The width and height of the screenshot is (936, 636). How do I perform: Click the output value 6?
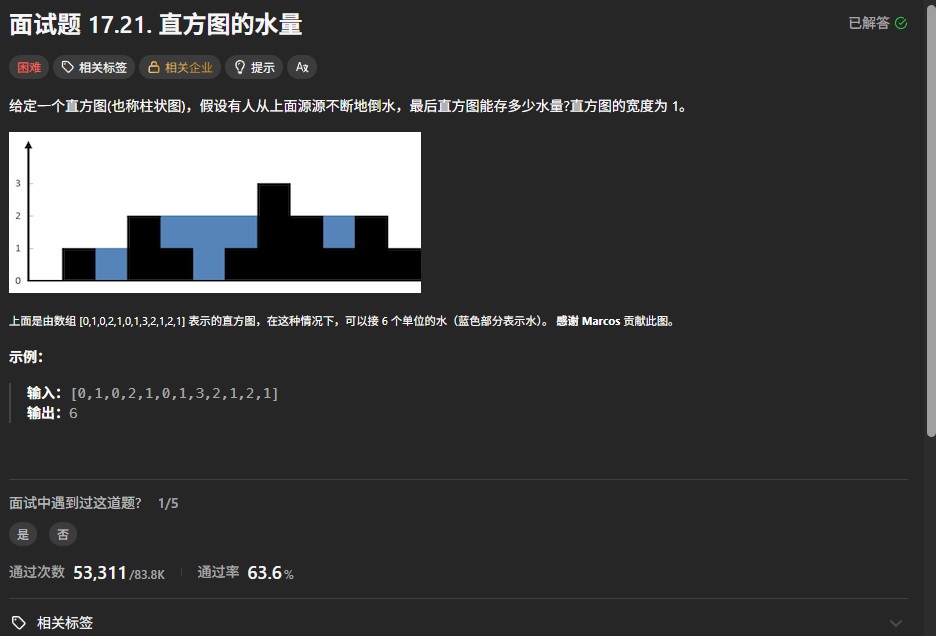point(73,413)
